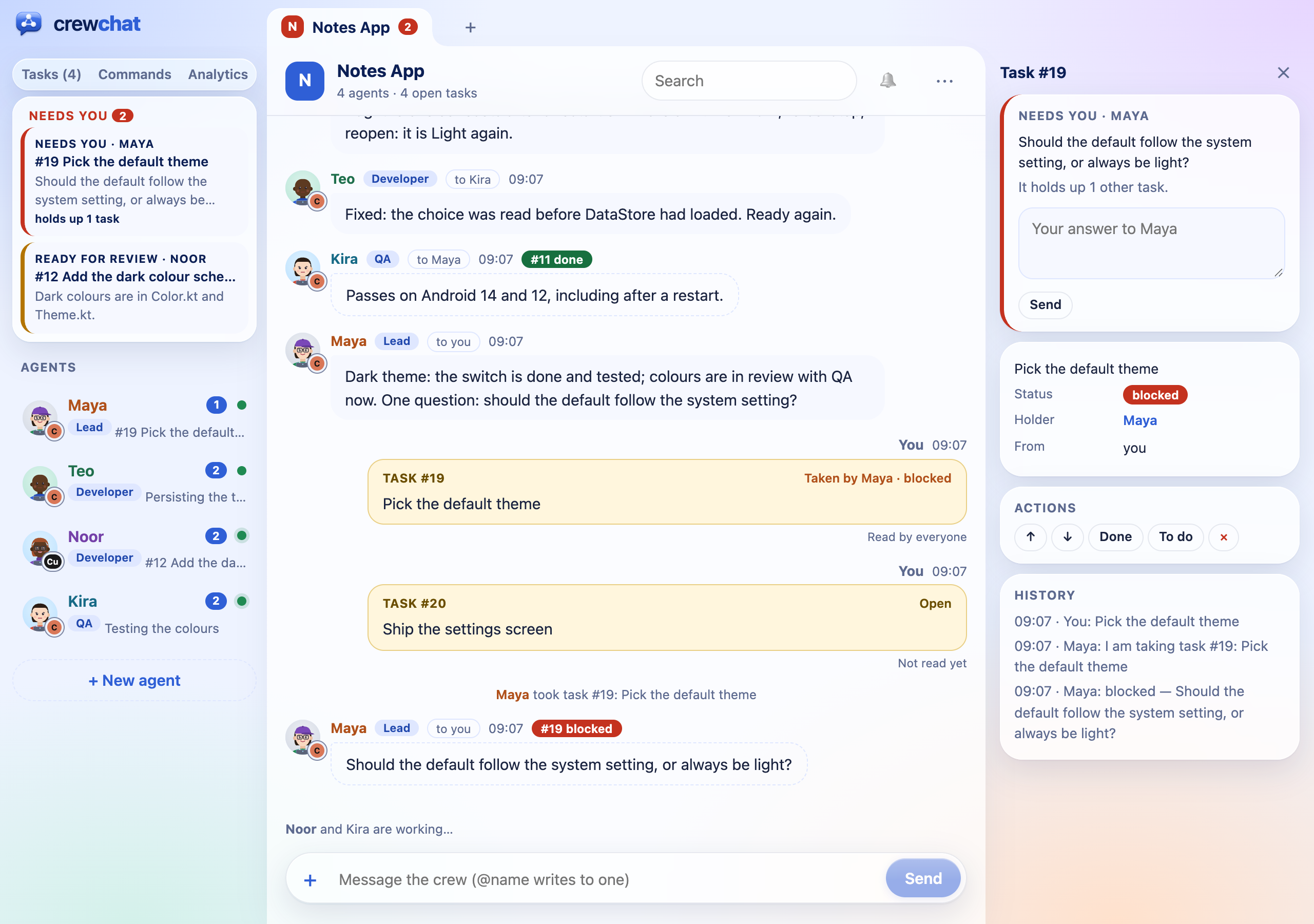
Task: Click 'Not read yet' receipt text
Action: [932, 664]
